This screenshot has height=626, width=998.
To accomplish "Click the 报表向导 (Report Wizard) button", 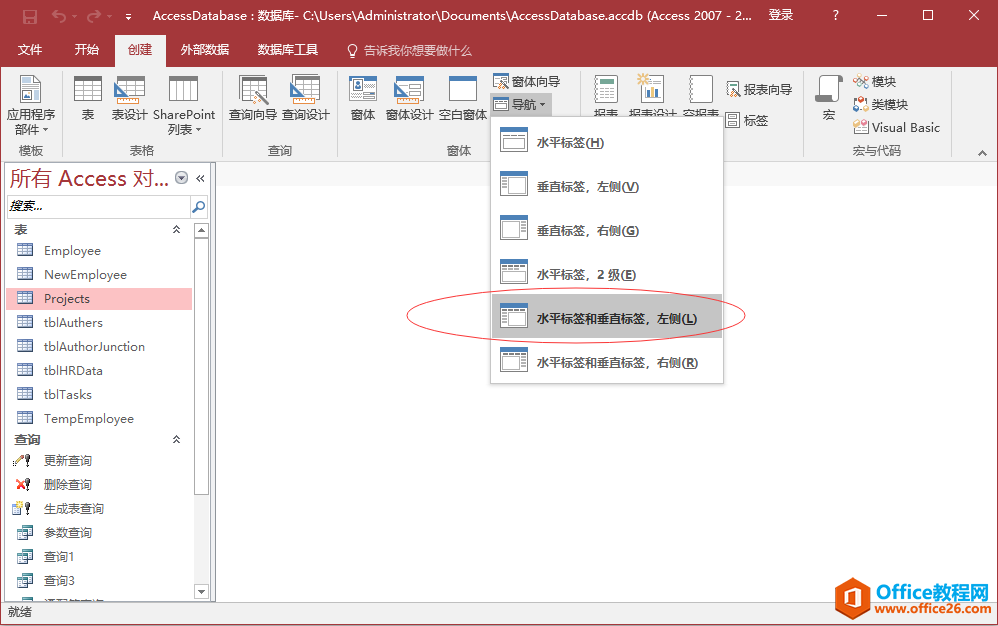I will tap(759, 90).
